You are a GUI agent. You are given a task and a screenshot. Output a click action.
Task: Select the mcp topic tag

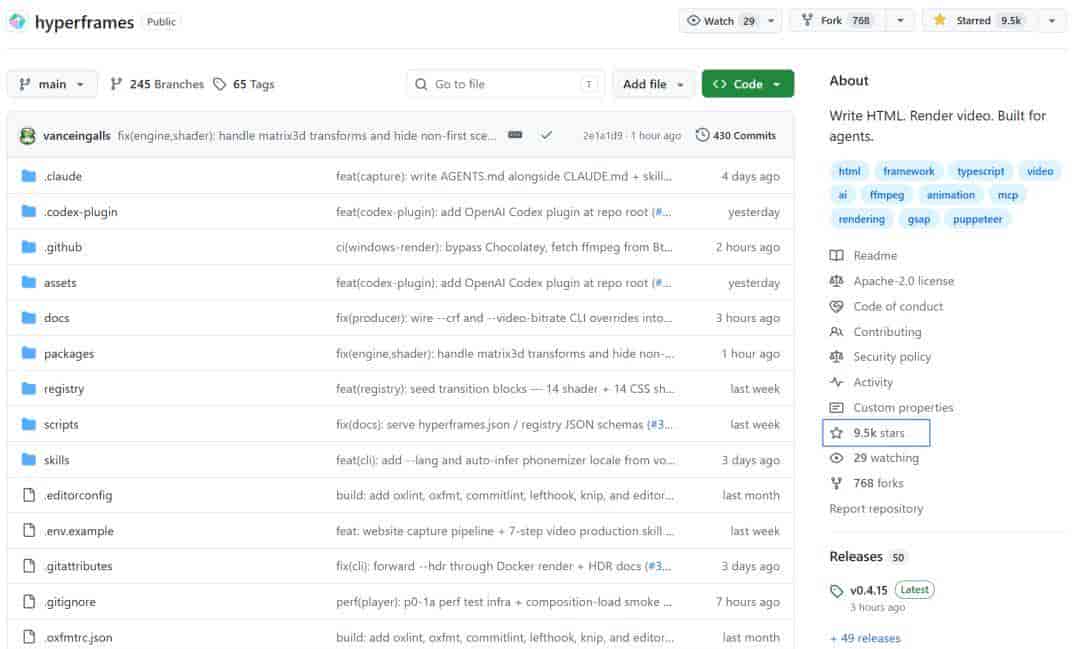tap(1008, 196)
